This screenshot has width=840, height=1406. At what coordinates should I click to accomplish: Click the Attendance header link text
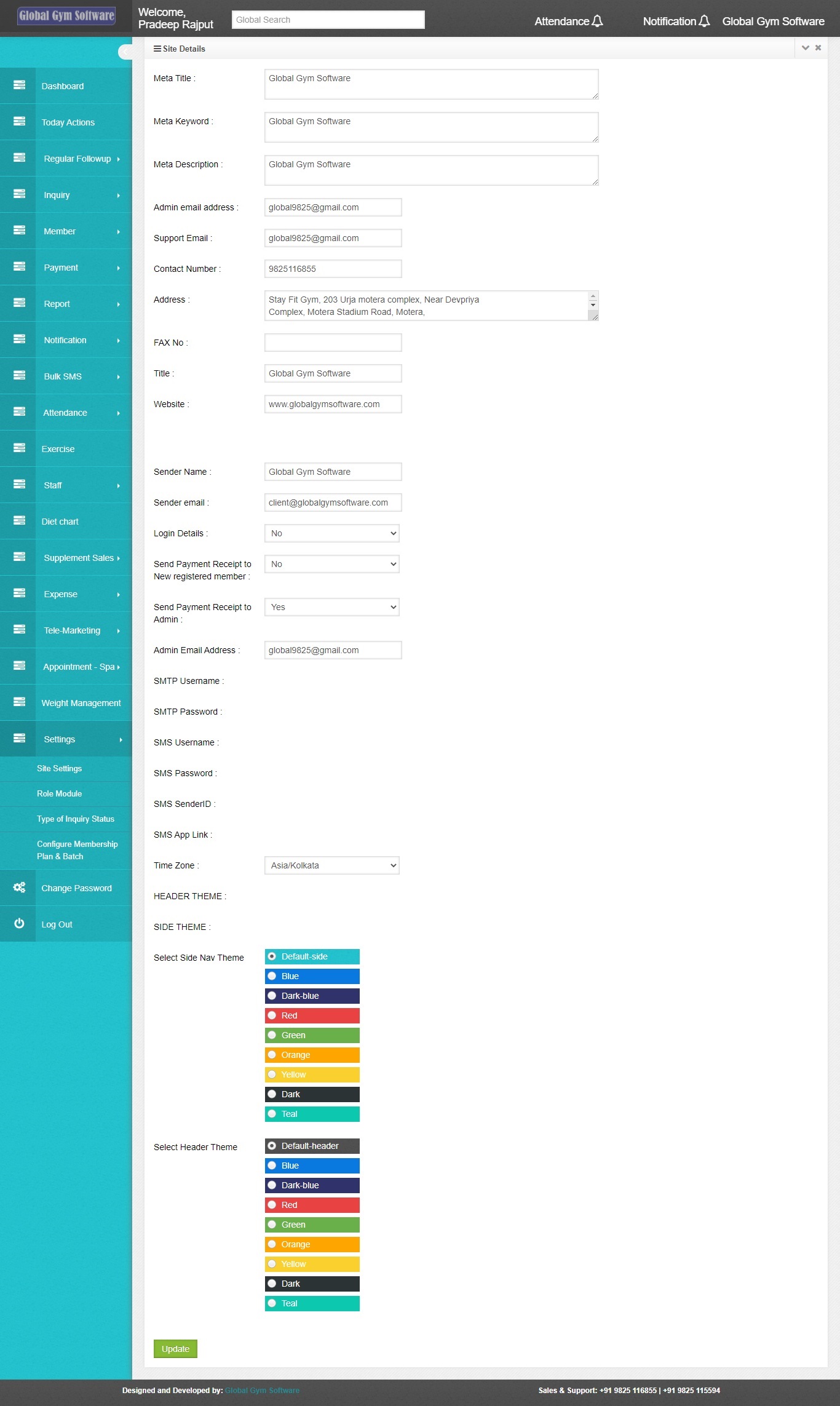561,21
